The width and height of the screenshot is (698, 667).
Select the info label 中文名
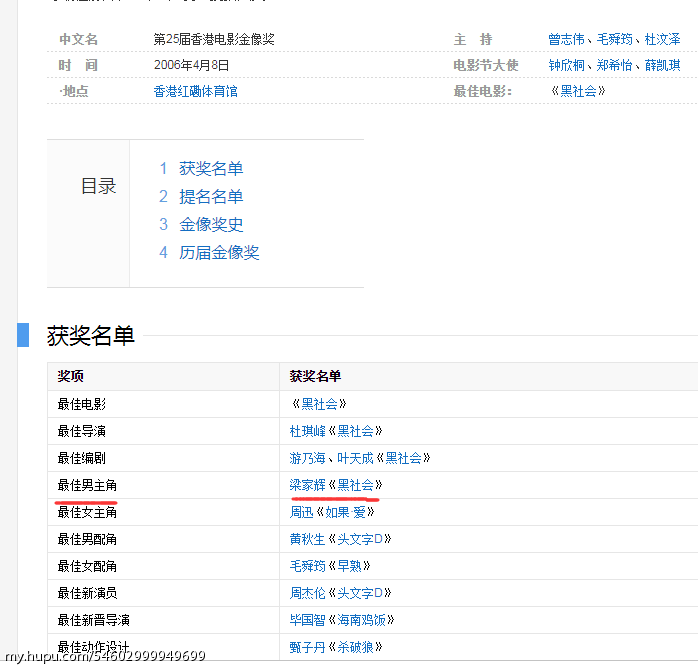point(78,39)
